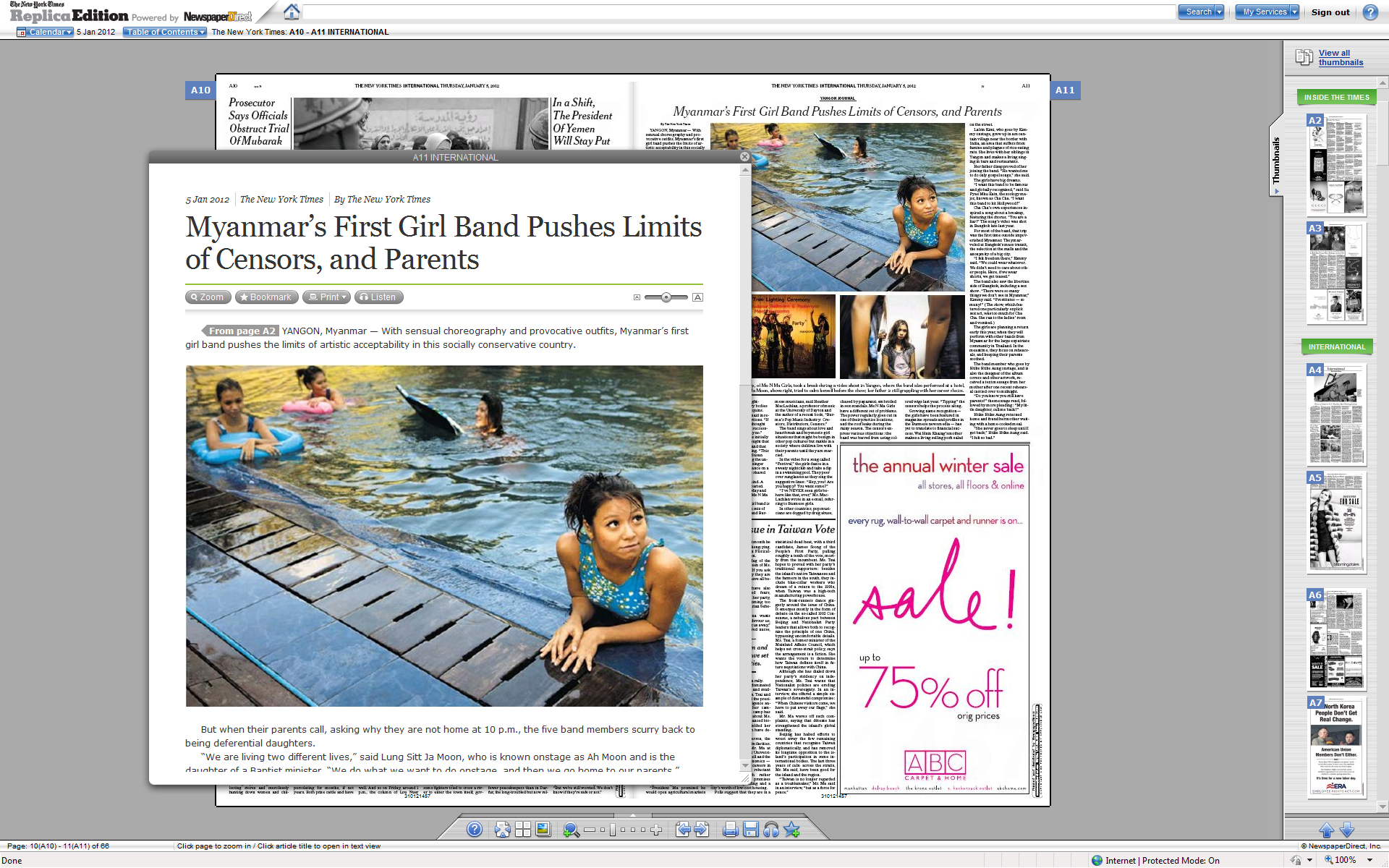Click View all thumbnails link

tap(1340, 58)
